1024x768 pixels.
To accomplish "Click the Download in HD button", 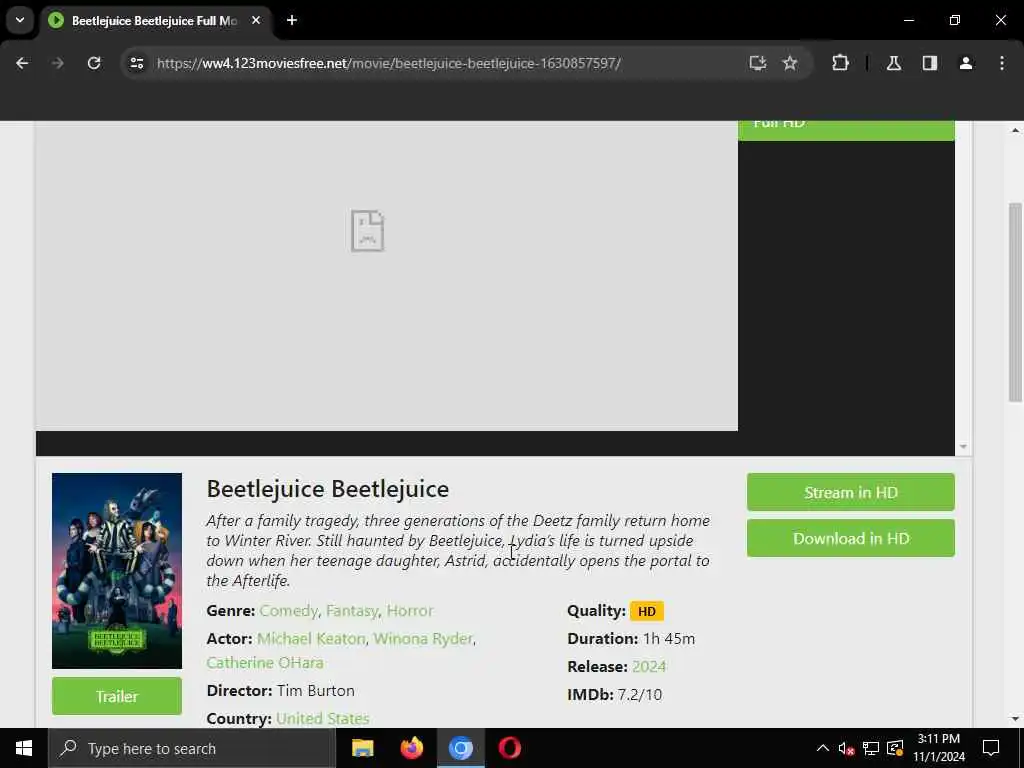I will pos(850,538).
